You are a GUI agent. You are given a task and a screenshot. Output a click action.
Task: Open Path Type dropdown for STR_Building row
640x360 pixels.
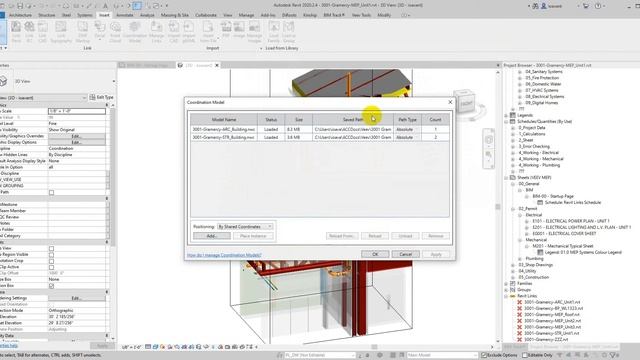[406, 138]
